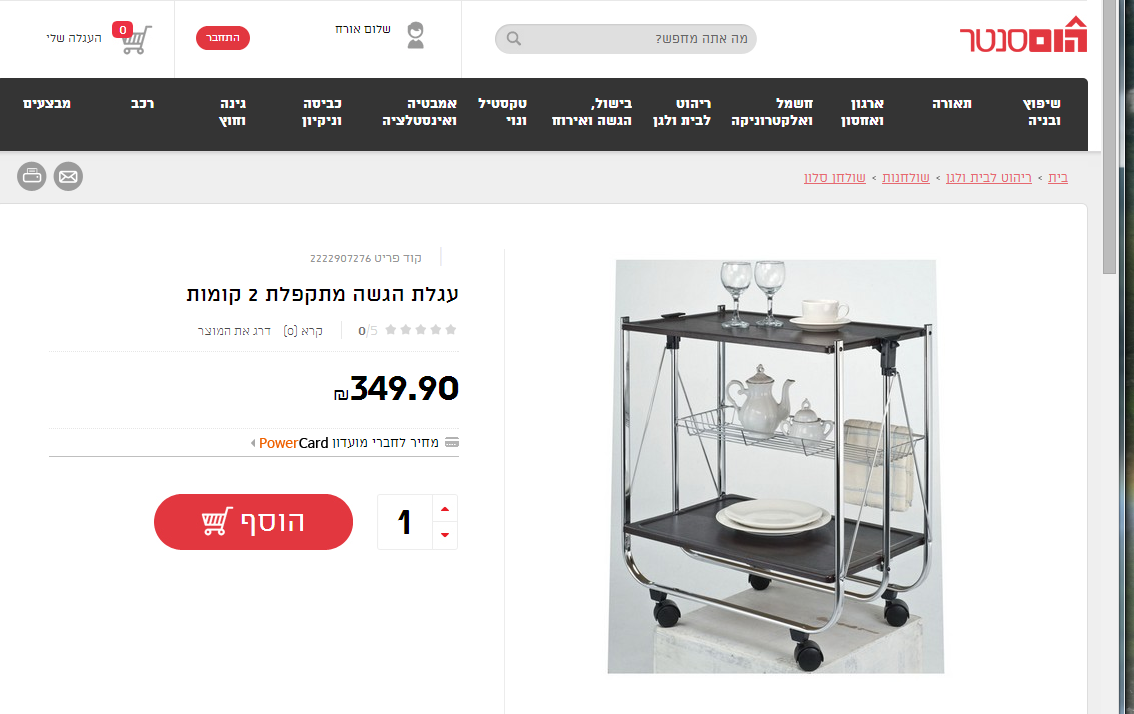The height and width of the screenshot is (714, 1134).
Task: Increase quantity with the up arrow
Action: [x=445, y=509]
